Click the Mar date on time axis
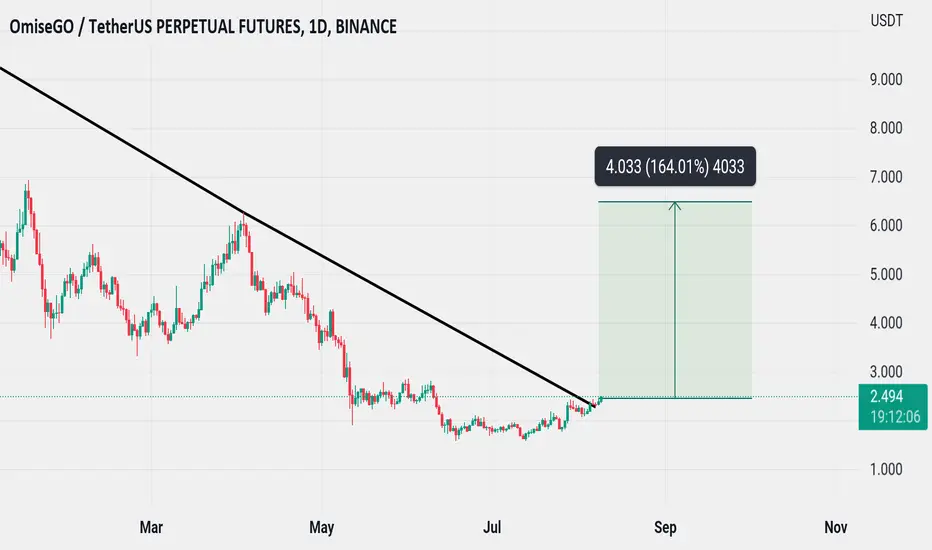Image resolution: width=932 pixels, height=550 pixels. [151, 527]
